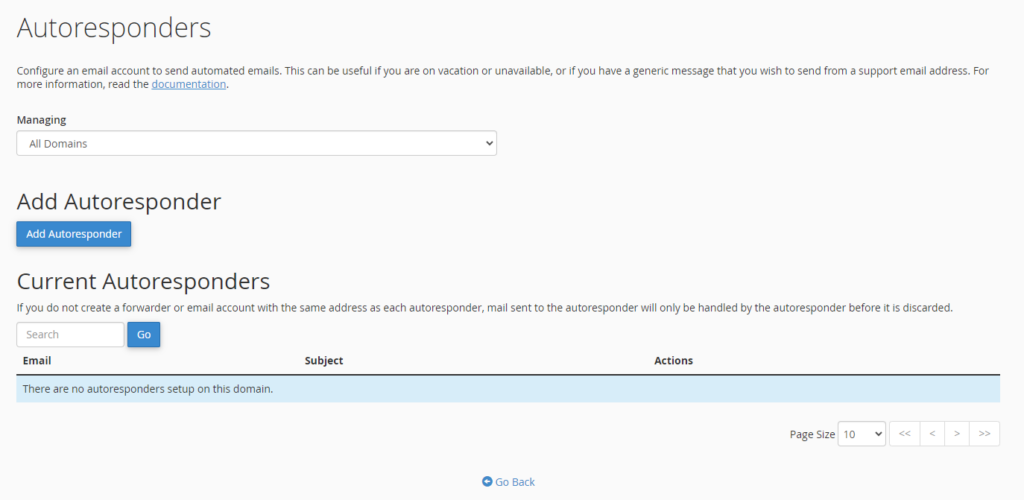
Task: Open the documentation link
Action: 189,84
